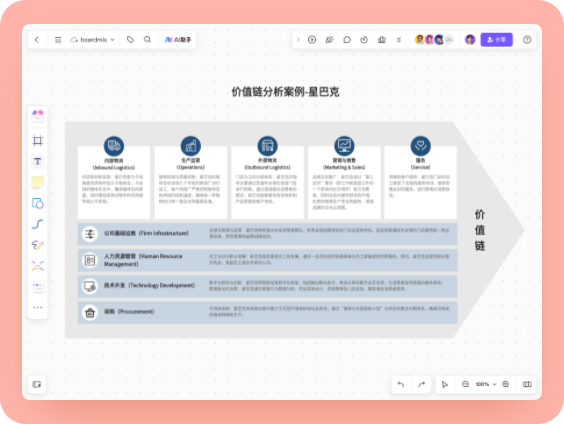This screenshot has height=424, width=564.
Task: Click the Technology Development row icon
Action: click(90, 286)
